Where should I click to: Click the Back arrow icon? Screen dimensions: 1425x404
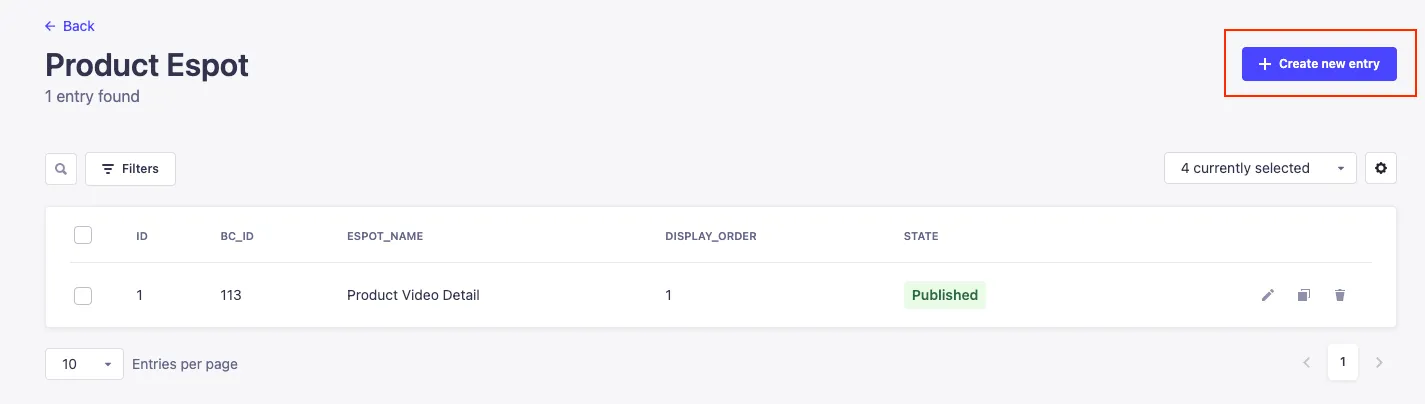pos(51,26)
